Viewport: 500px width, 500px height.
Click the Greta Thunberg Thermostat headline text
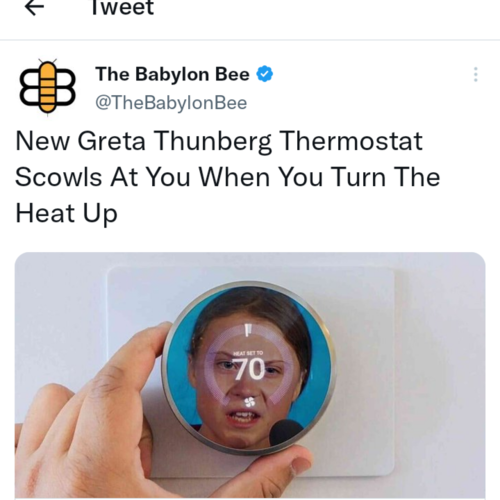pyautogui.click(x=228, y=177)
